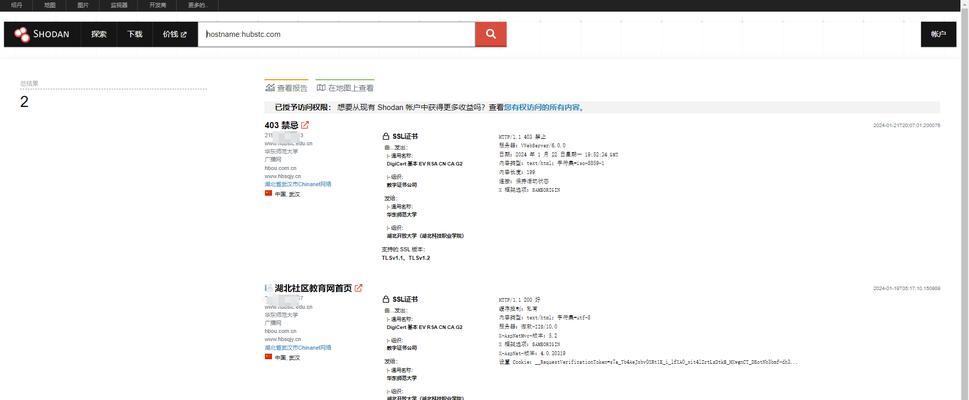969x400 pixels.
Task: Click the chart icon beside 查看报告
Action: pos(269,88)
